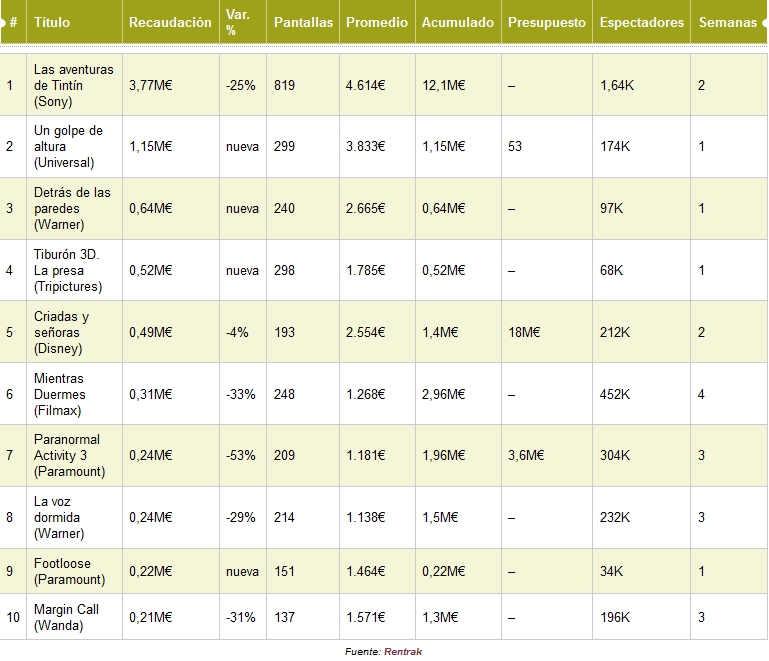Click the 53 presupuesto value

click(515, 146)
